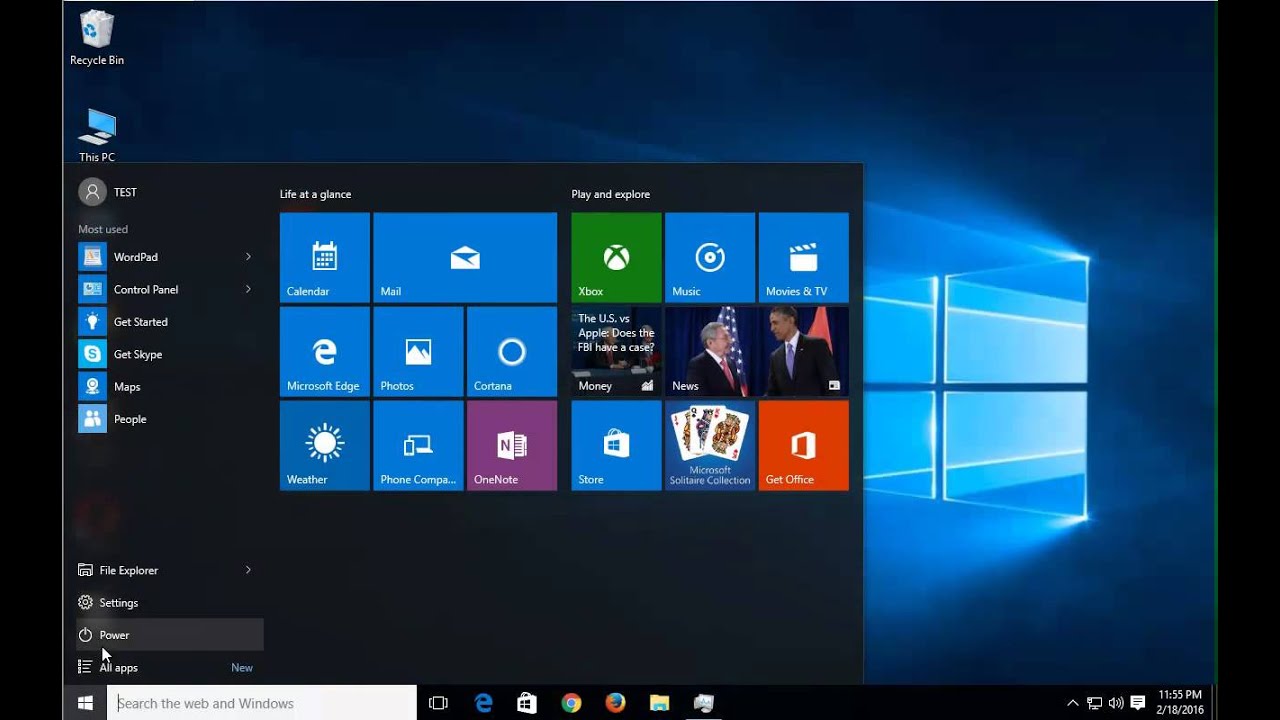Open Settings from Start menu
This screenshot has height=720, width=1280.
170,603
